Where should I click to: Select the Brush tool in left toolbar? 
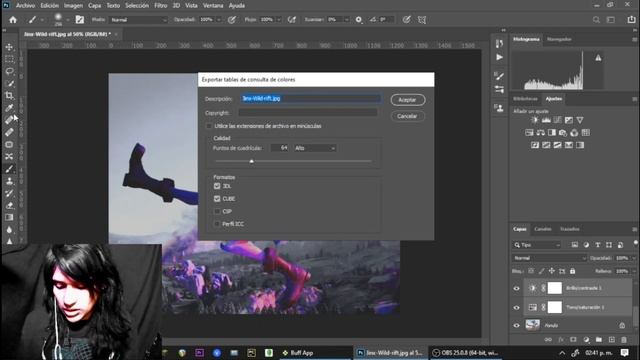[9, 169]
